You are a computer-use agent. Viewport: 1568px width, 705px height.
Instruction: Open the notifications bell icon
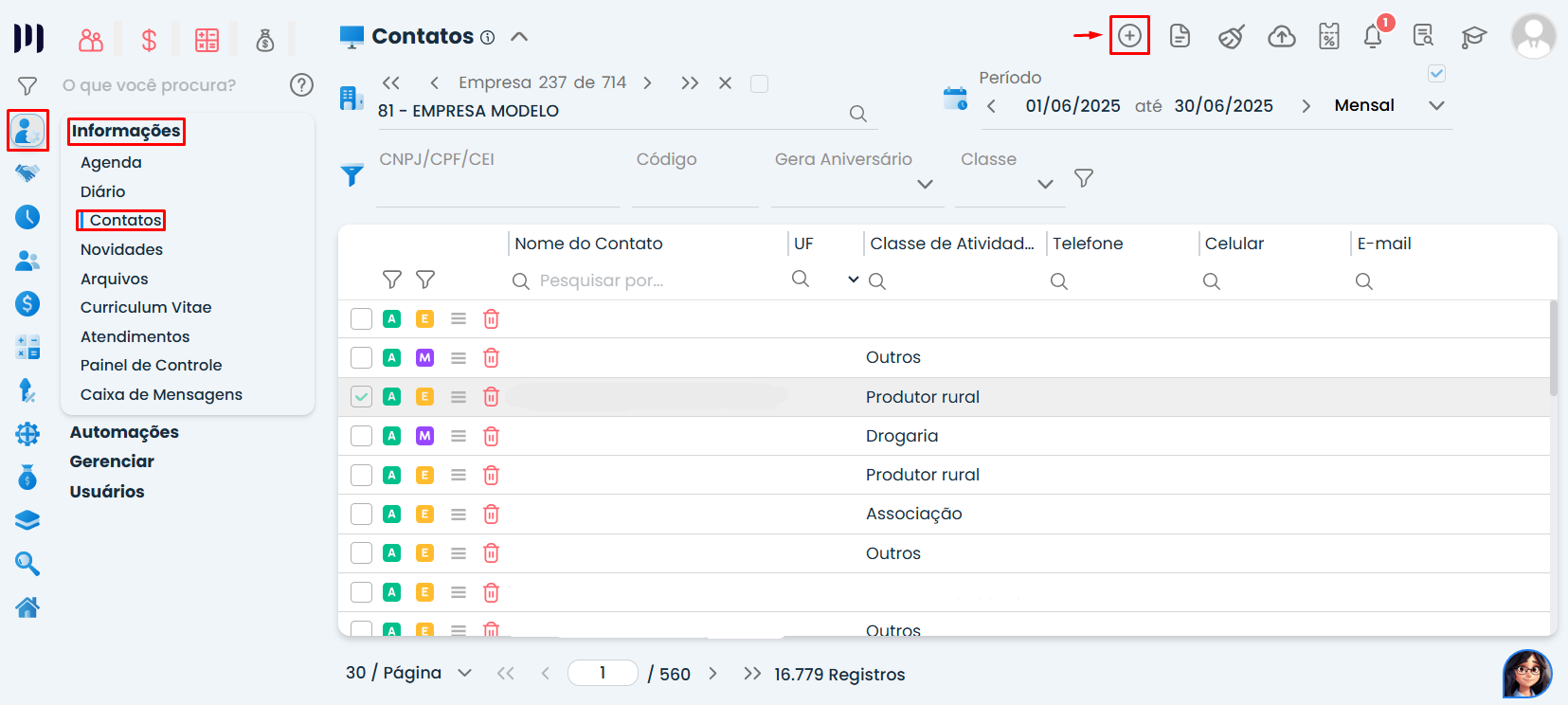point(1373,37)
